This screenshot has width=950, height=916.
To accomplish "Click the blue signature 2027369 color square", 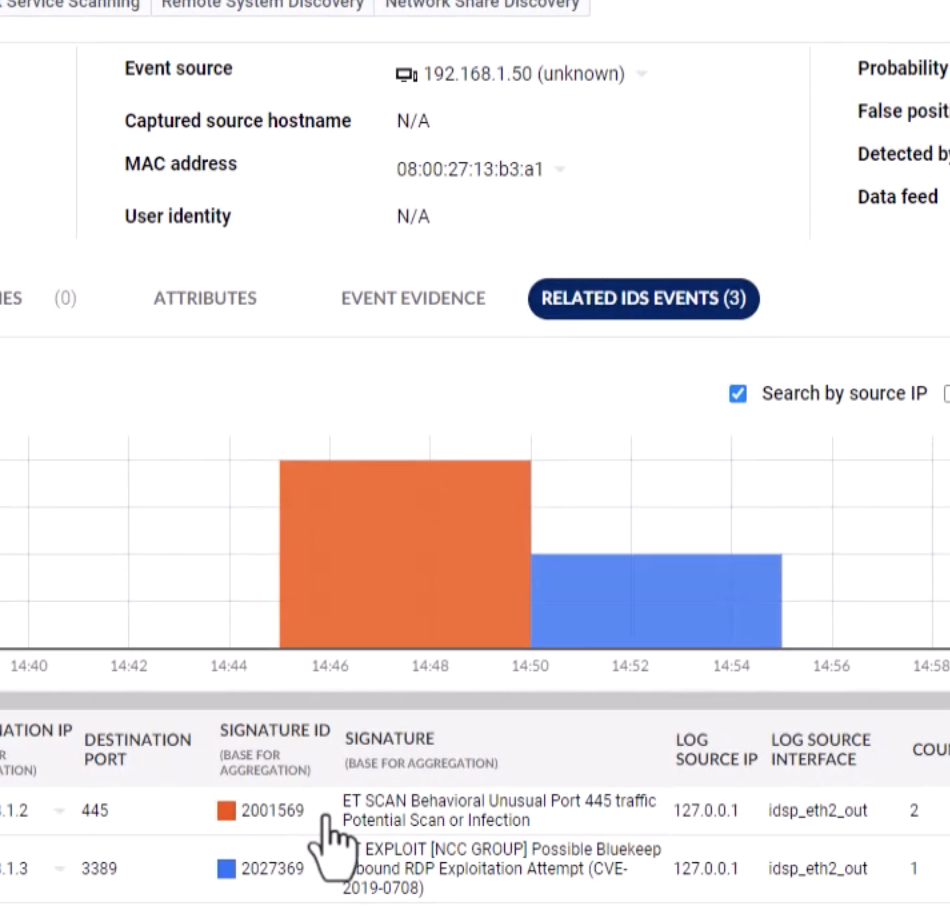I will tap(226, 869).
